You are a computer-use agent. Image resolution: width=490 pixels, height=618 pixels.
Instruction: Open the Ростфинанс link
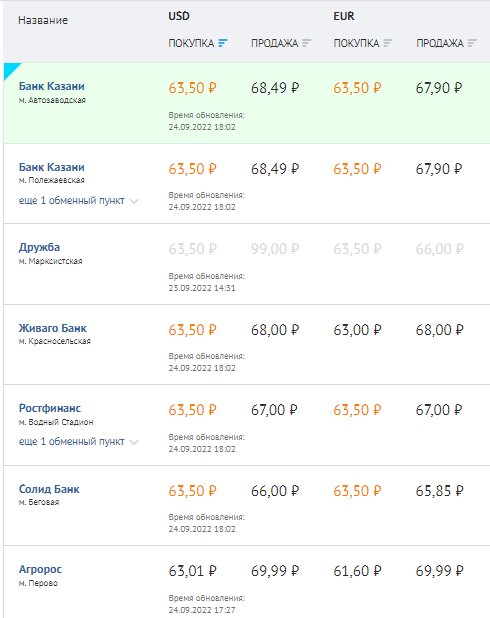click(x=50, y=408)
